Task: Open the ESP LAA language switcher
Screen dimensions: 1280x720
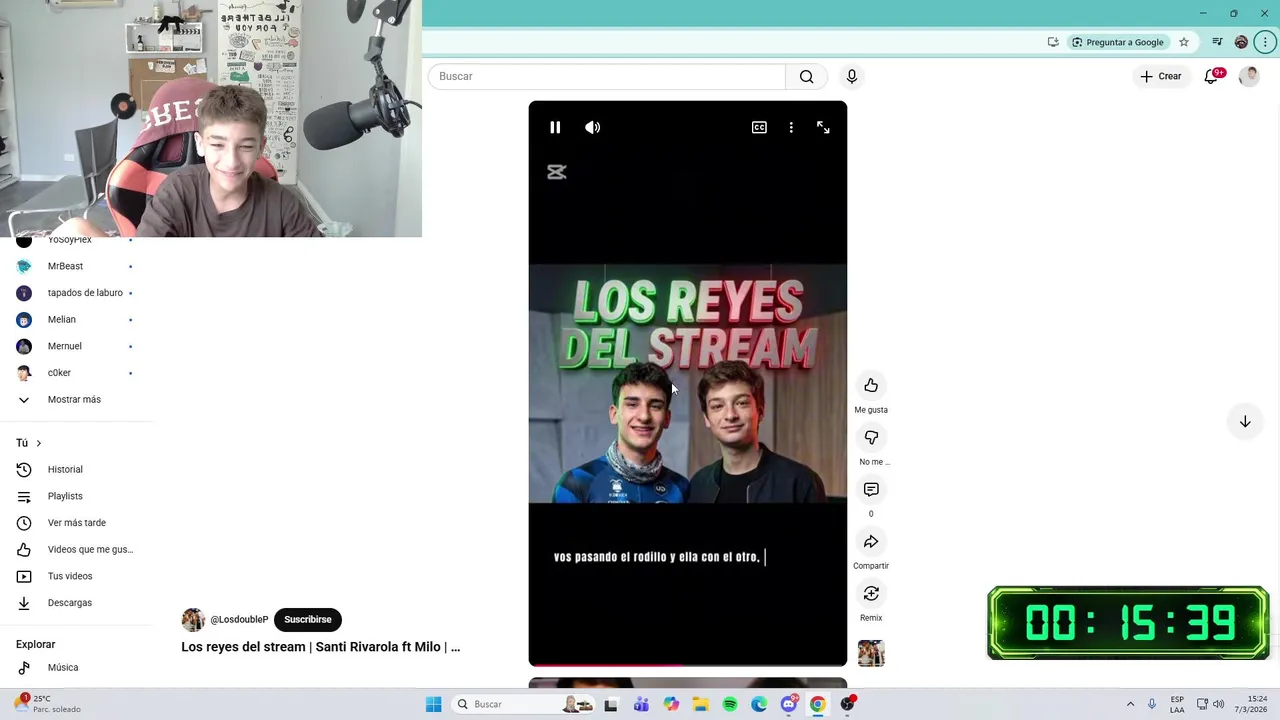Action: [1177, 704]
